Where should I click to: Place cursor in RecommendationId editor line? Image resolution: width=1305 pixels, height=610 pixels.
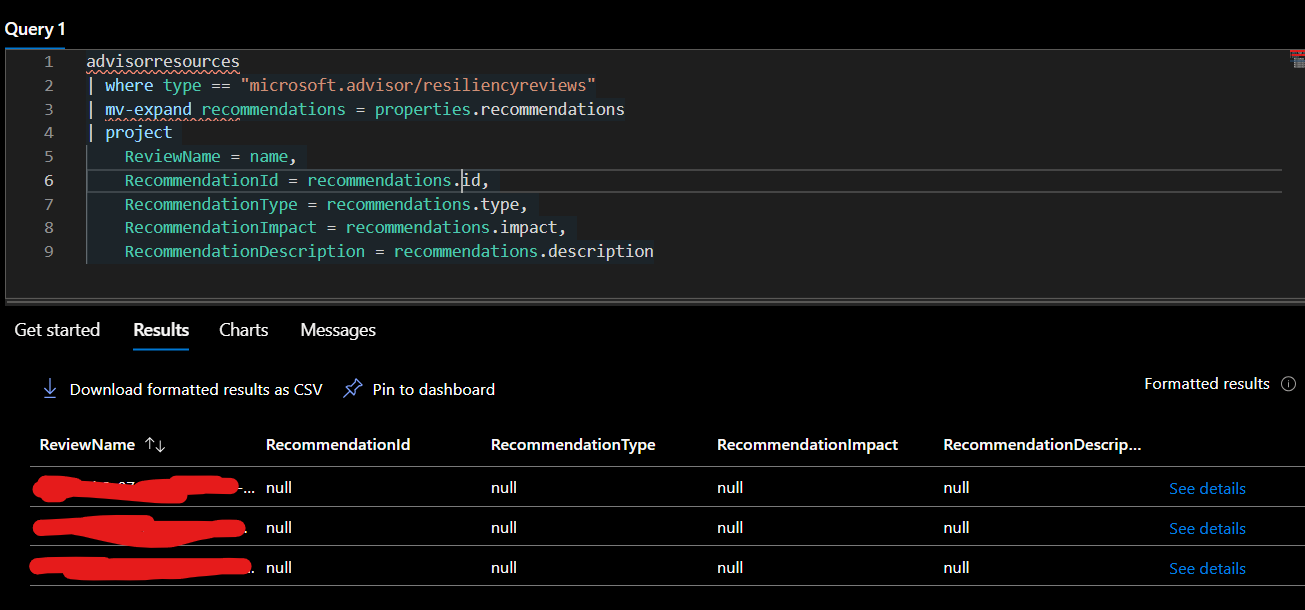click(x=307, y=181)
